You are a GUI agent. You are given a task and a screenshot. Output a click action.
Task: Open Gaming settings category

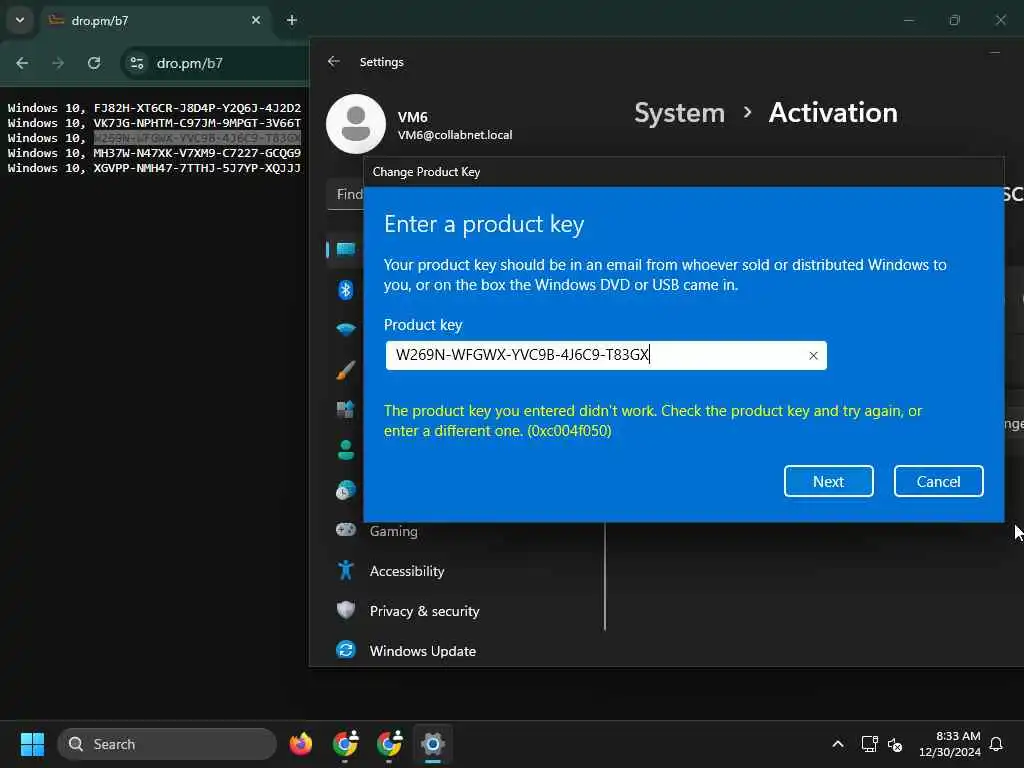point(393,531)
